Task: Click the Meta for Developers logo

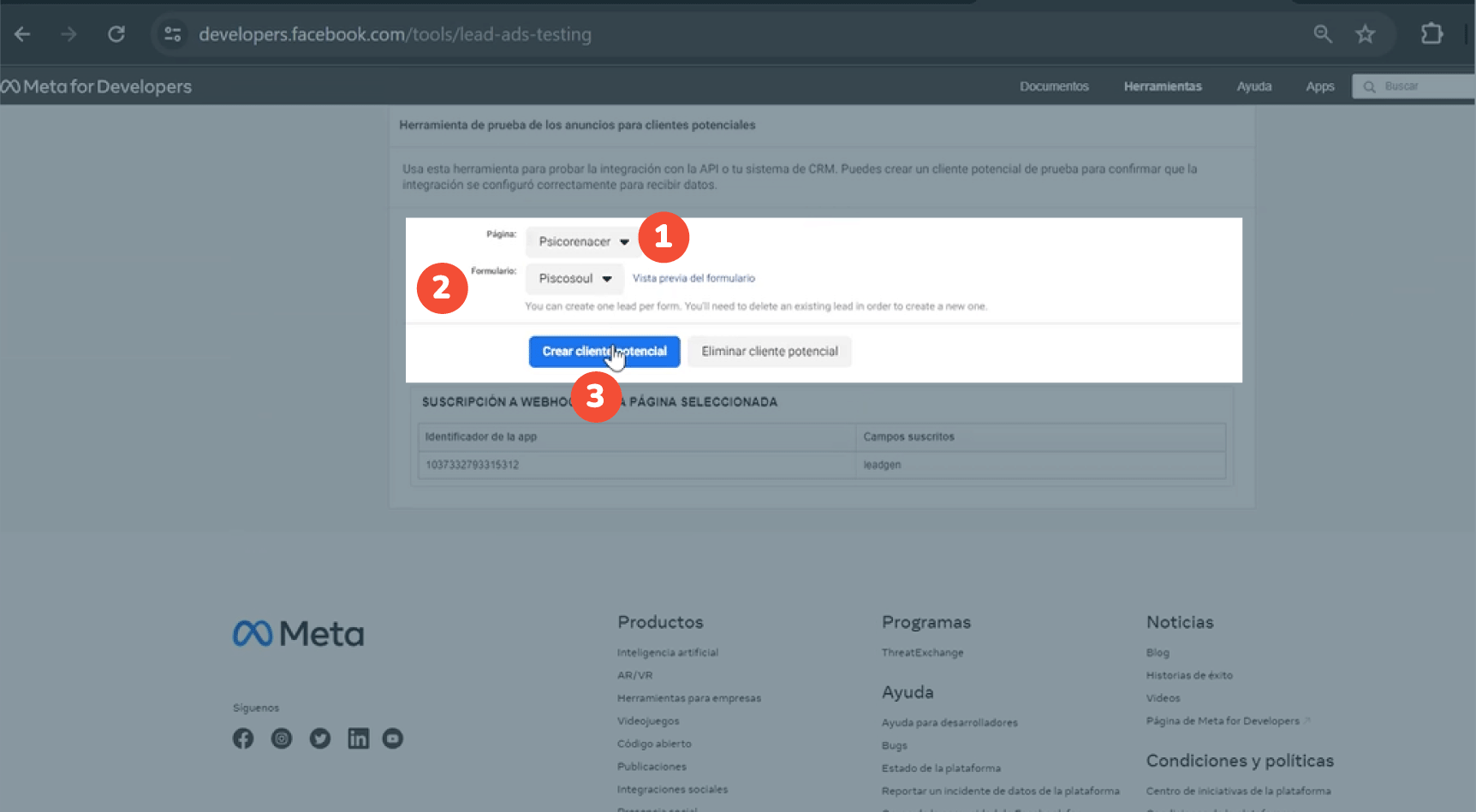Action: tap(96, 86)
